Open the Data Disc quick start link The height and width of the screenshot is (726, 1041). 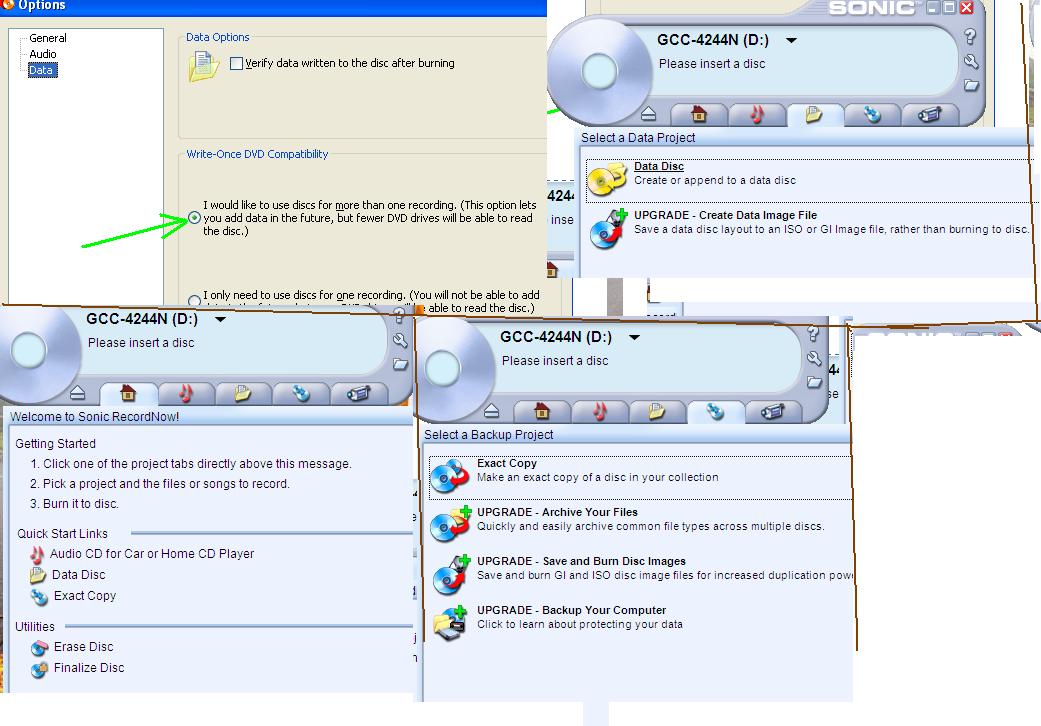[x=78, y=575]
